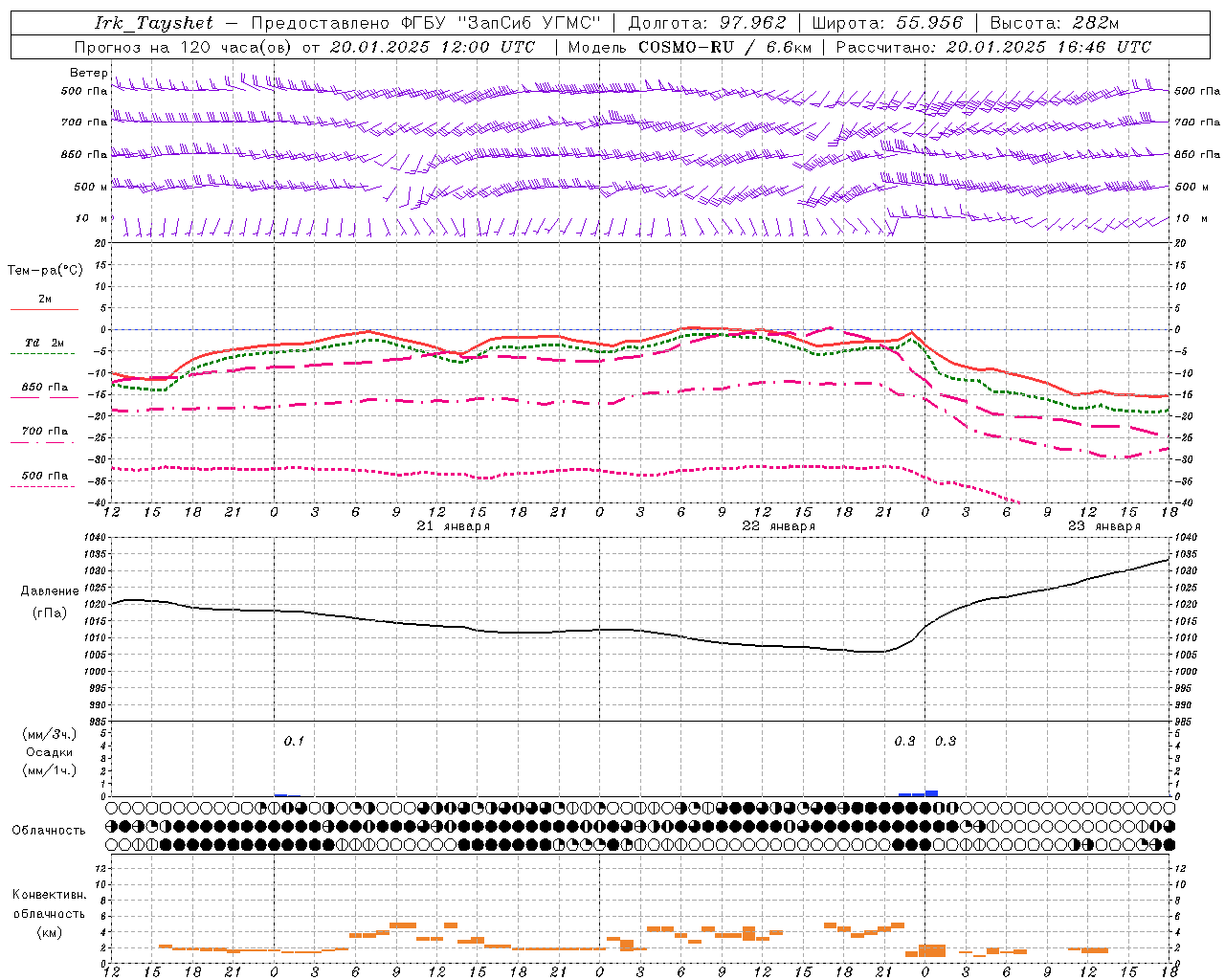Select the longitude value Долгота: 97.962
The width and height of the screenshot is (1225, 980).
click(707, 23)
